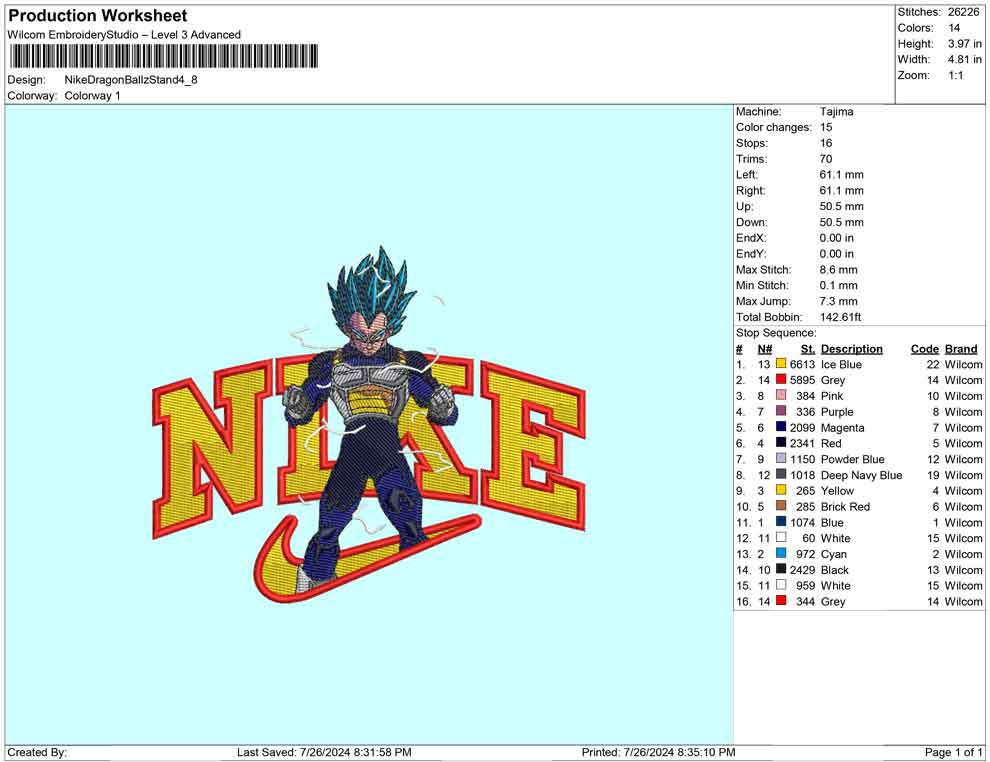The height and width of the screenshot is (762, 990).
Task: Click the 'Stop Sequence:' heading
Action: 776,333
